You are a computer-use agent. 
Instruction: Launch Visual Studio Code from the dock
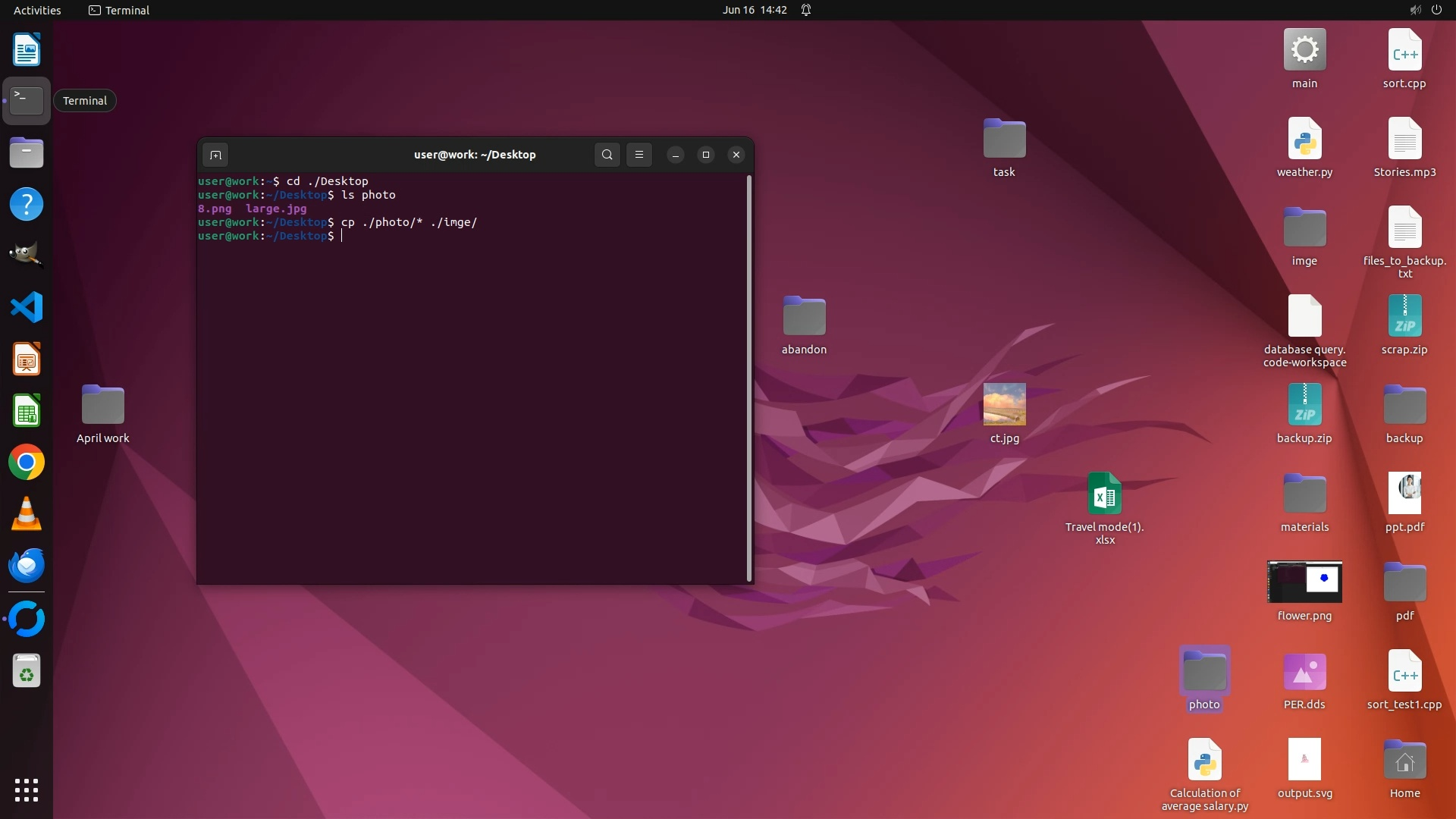(27, 308)
